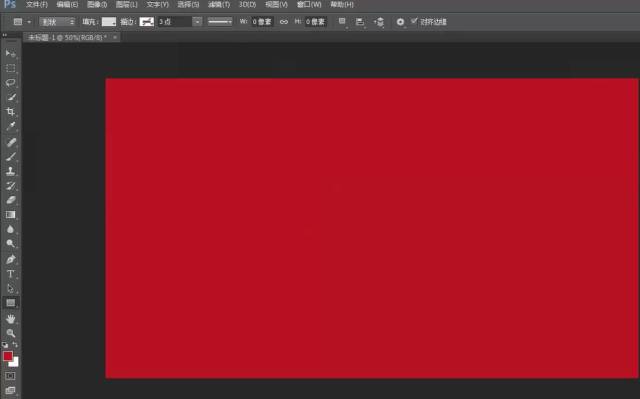Select the Gradient tool
The image size is (640, 399).
11,215
